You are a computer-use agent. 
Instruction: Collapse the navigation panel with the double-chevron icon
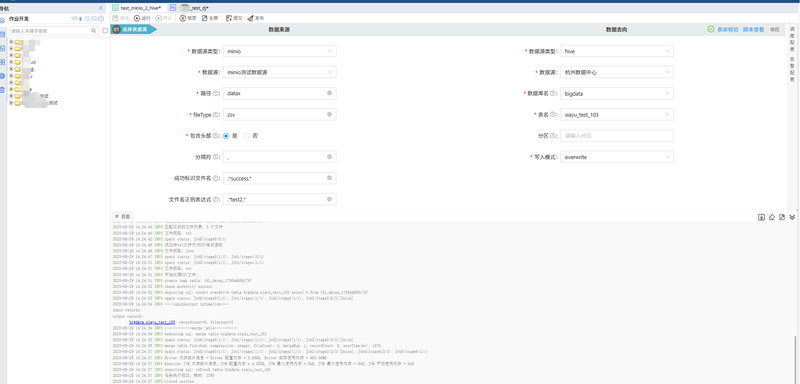pos(101,8)
